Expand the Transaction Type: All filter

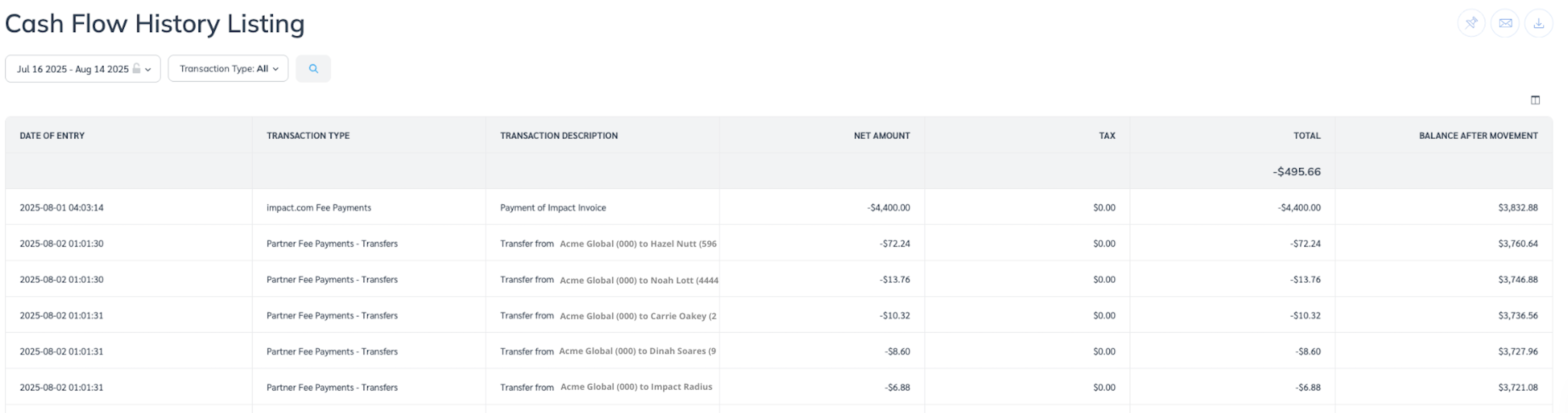228,69
